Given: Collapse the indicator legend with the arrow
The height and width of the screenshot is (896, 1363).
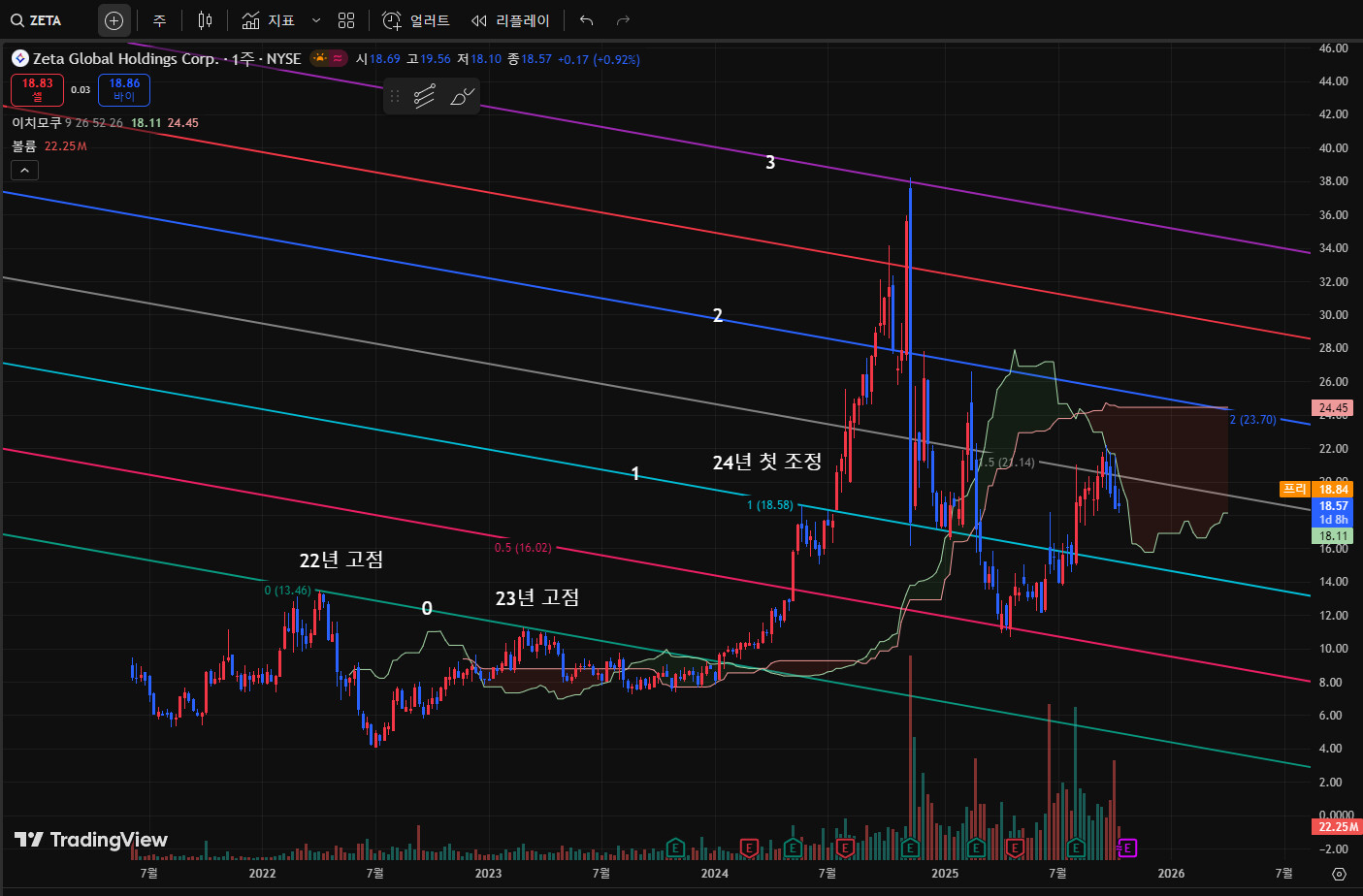Looking at the screenshot, I should [x=24, y=171].
